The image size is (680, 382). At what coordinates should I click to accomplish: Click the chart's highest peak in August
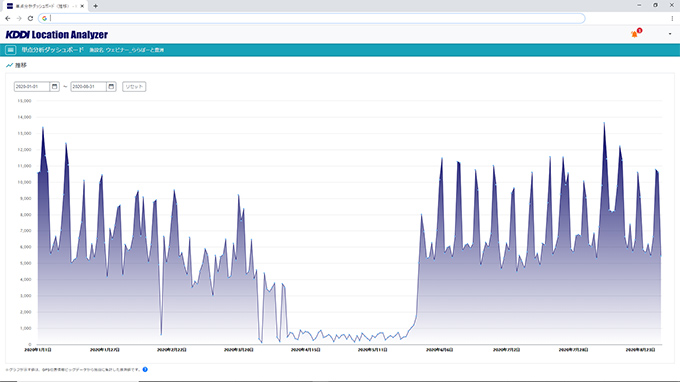604,123
